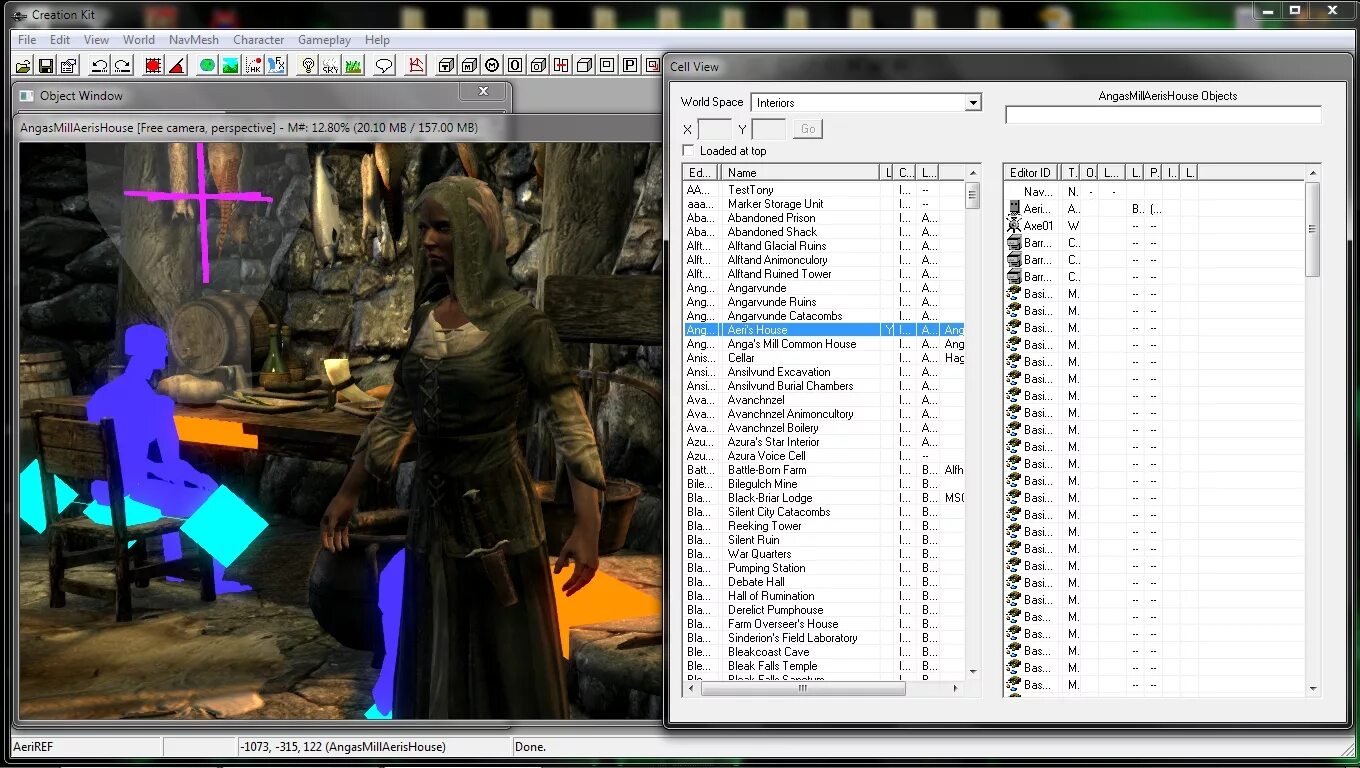This screenshot has width=1360, height=768.
Task: Click the HK Havok toolbar icon
Action: point(254,66)
